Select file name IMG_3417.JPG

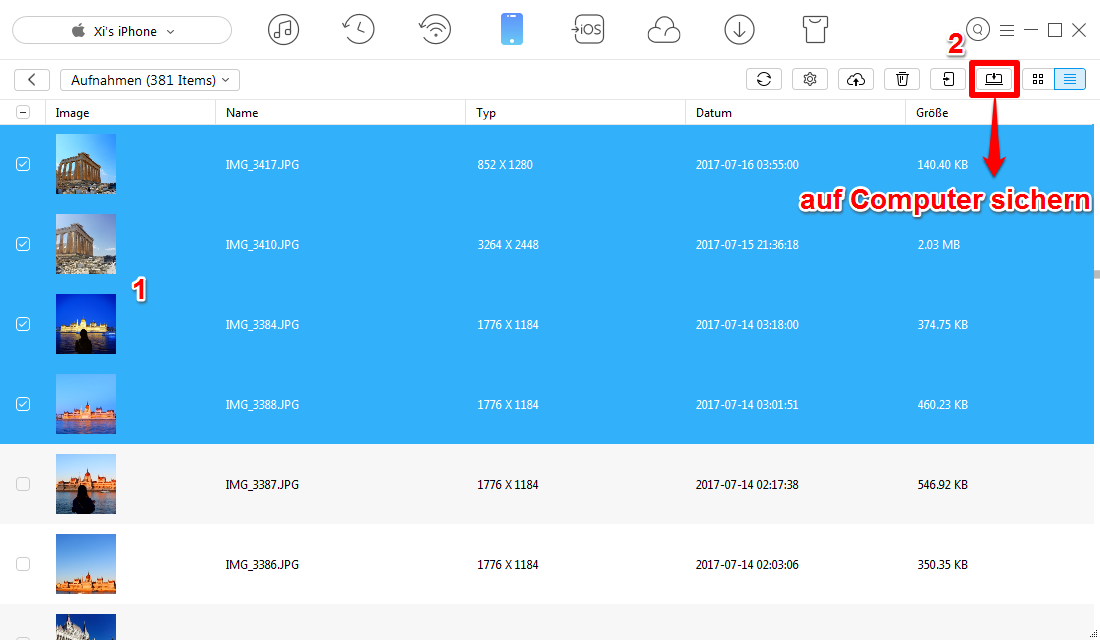(x=262, y=165)
